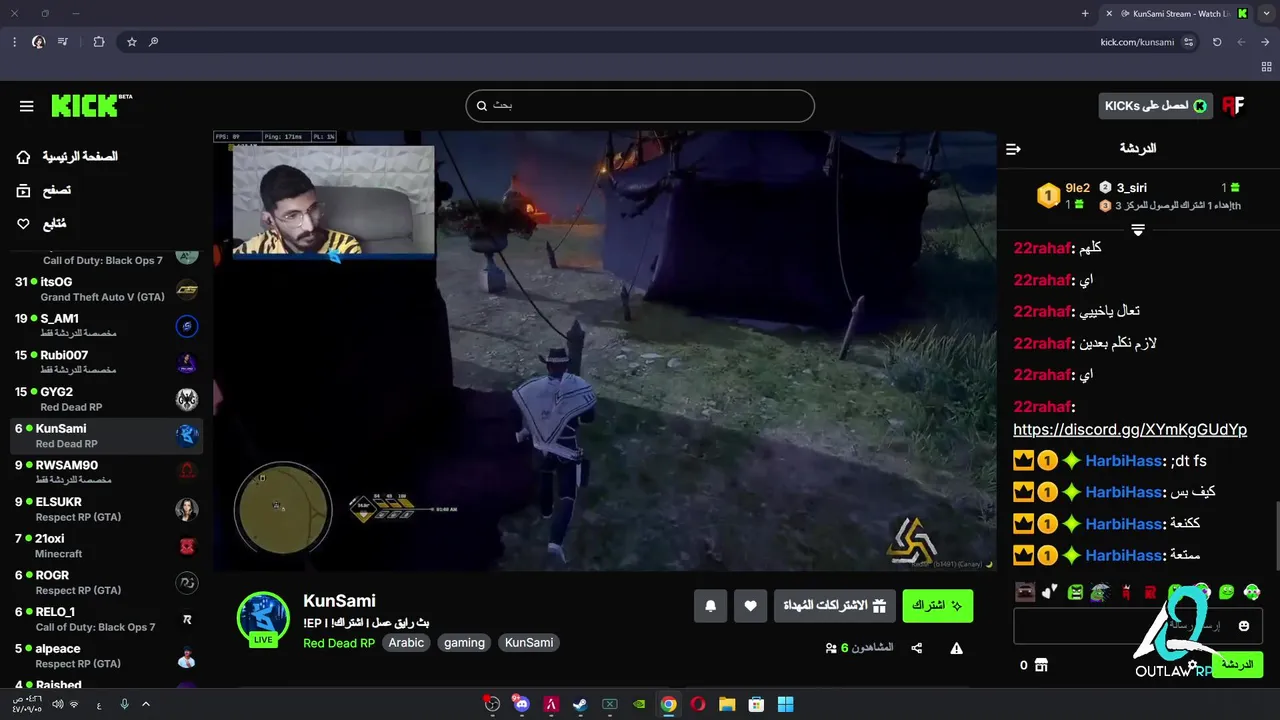Click the Arabic tag
Screen dimensions: 1280x720
pos(406,643)
